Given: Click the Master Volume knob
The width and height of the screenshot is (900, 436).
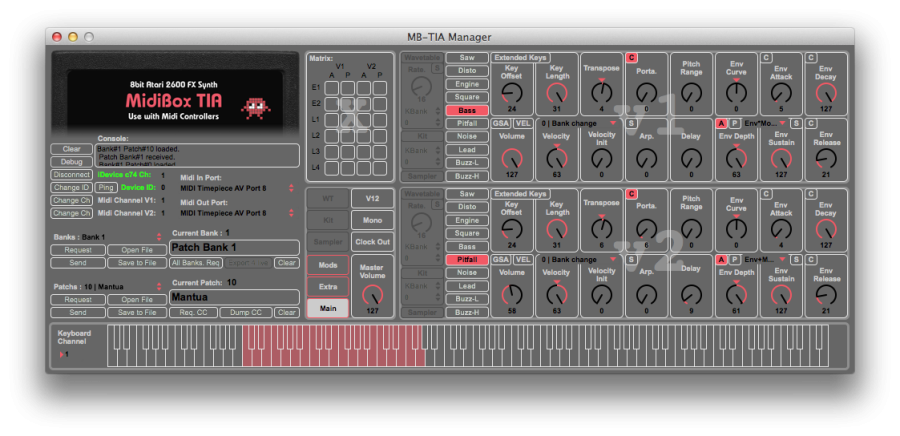Looking at the screenshot, I should [x=373, y=293].
